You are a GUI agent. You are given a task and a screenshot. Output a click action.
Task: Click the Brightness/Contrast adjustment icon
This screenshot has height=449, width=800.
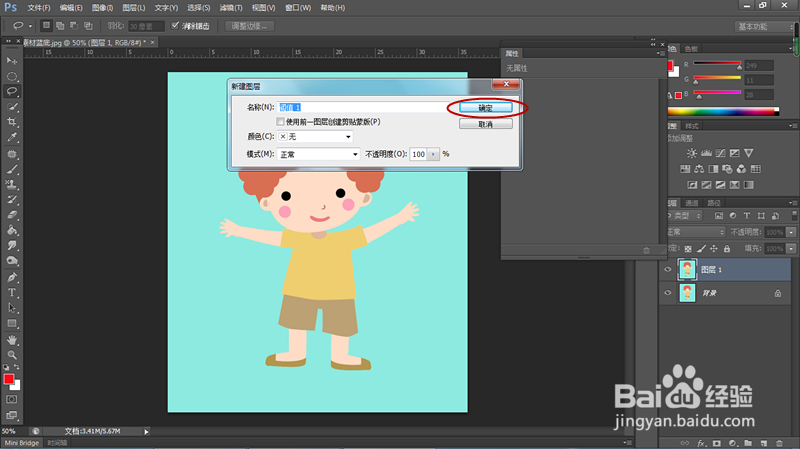[692, 153]
